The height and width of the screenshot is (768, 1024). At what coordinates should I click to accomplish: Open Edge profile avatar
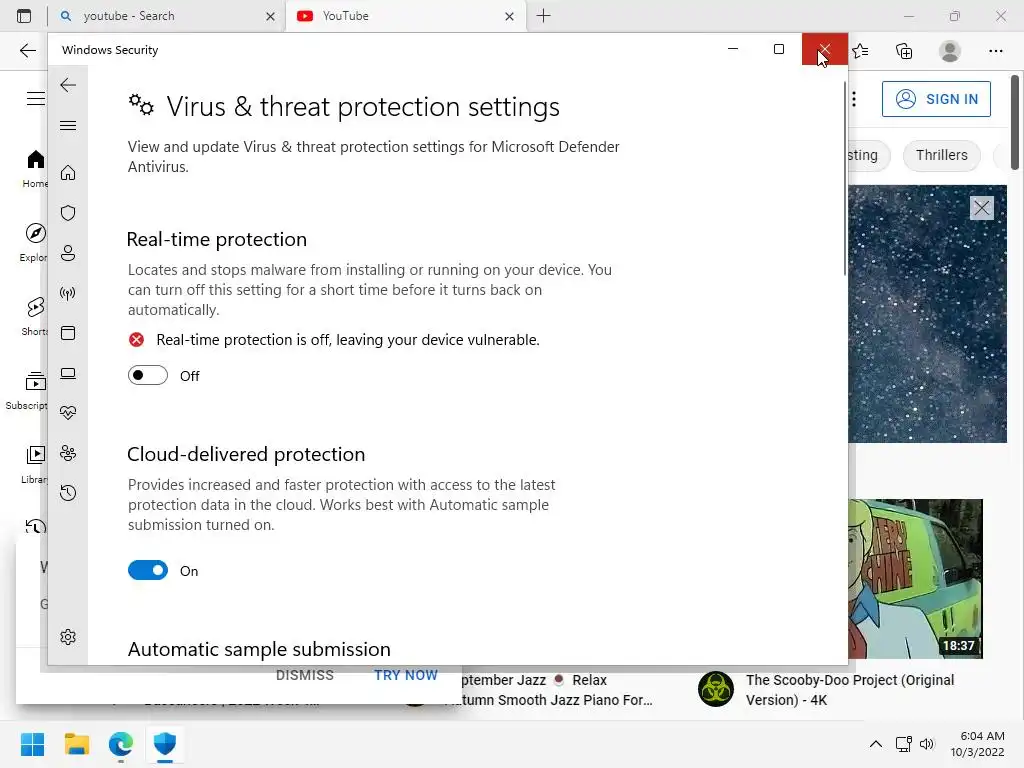tap(950, 51)
